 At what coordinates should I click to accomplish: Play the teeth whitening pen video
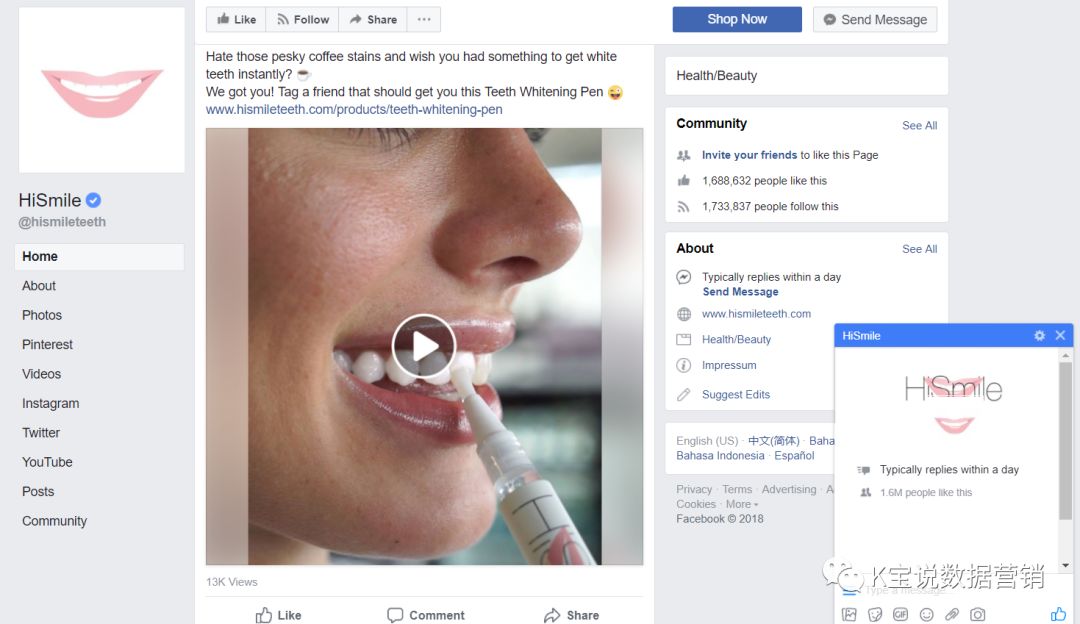coord(423,346)
